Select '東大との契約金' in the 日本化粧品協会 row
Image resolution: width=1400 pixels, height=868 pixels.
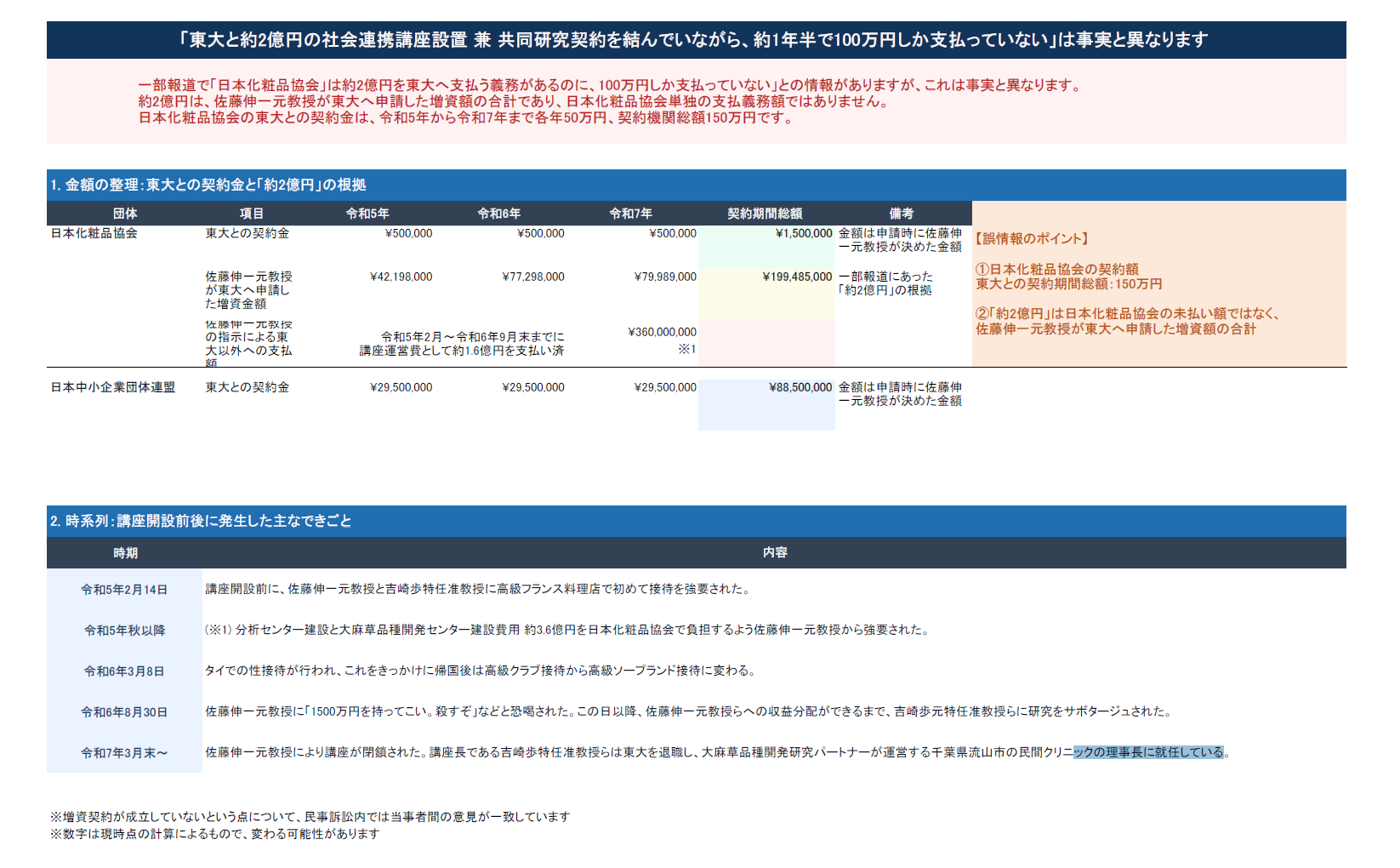click(248, 233)
